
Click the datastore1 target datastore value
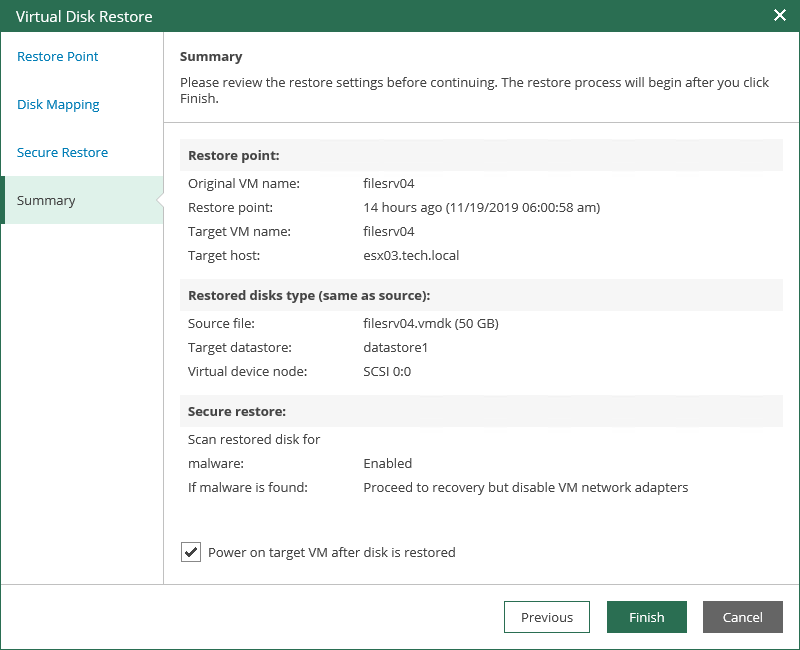[395, 347]
